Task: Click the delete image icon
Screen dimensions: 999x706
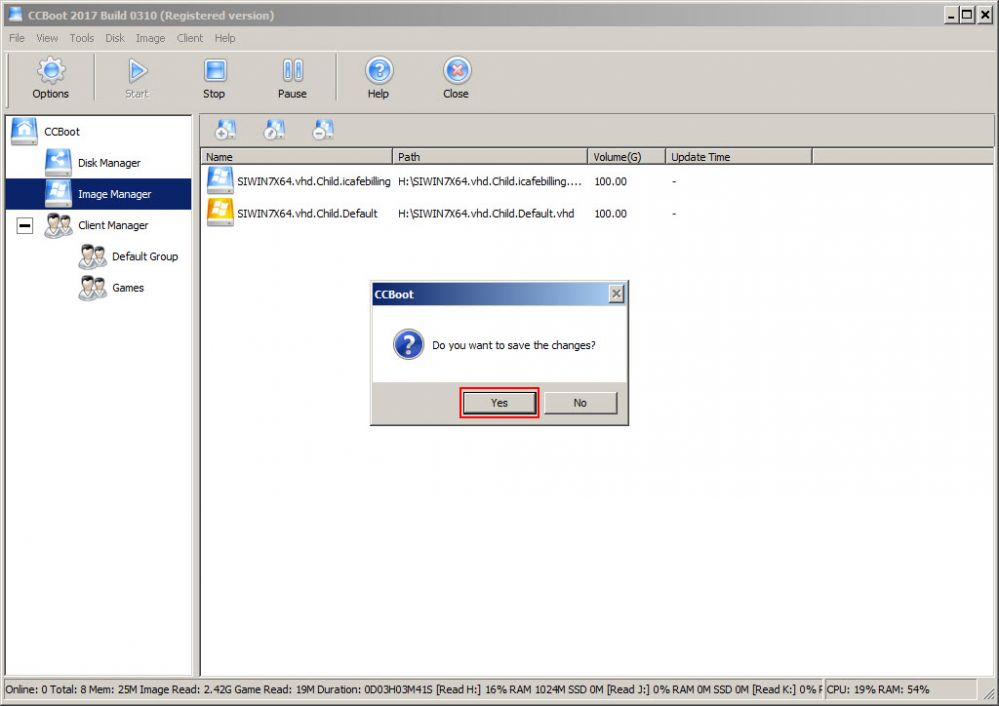Action: point(323,129)
